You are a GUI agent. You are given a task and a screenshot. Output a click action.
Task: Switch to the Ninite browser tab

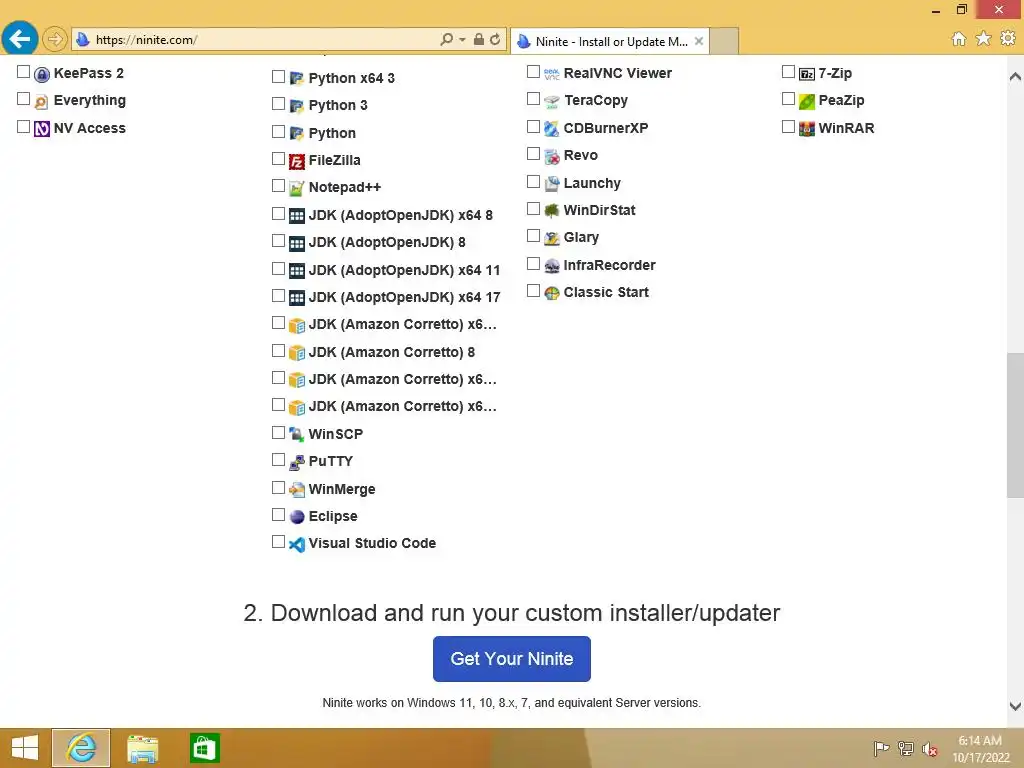click(x=610, y=42)
